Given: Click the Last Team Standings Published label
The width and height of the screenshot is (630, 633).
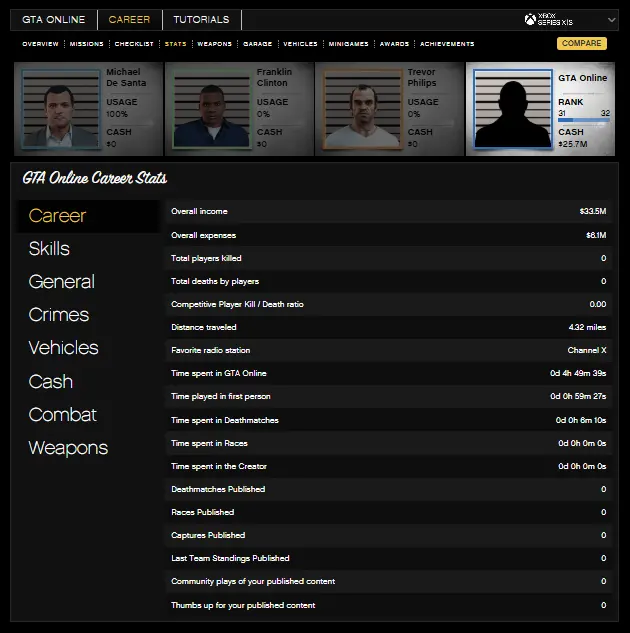Looking at the screenshot, I should [230, 558].
